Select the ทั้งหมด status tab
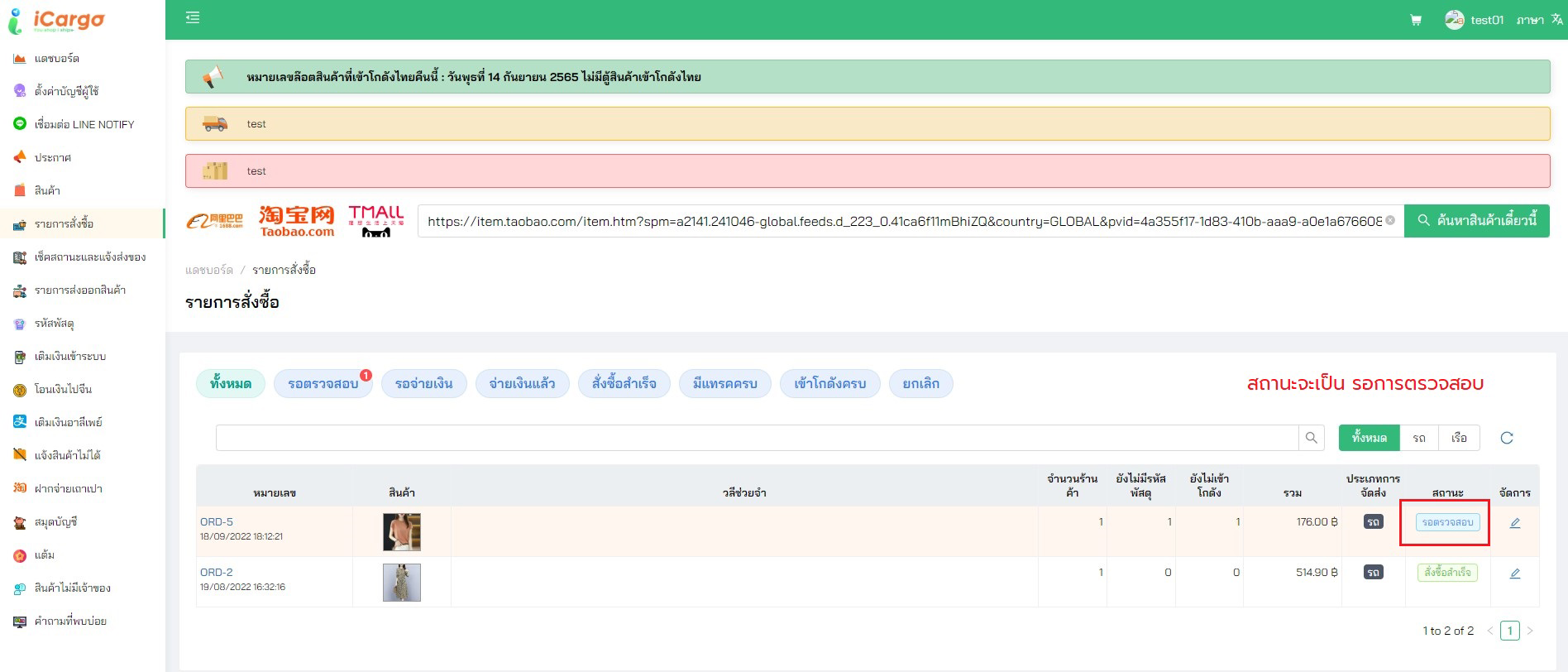1568x672 pixels. (231, 383)
